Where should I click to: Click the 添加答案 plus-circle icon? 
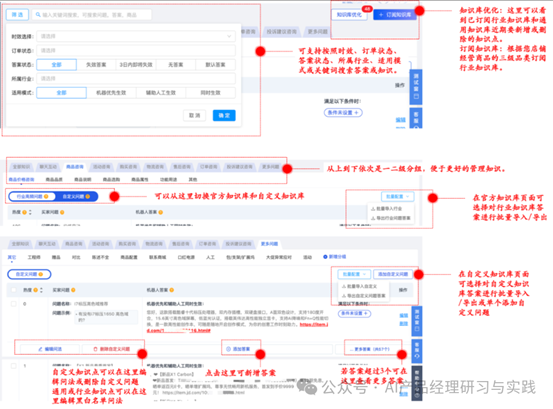point(228,349)
